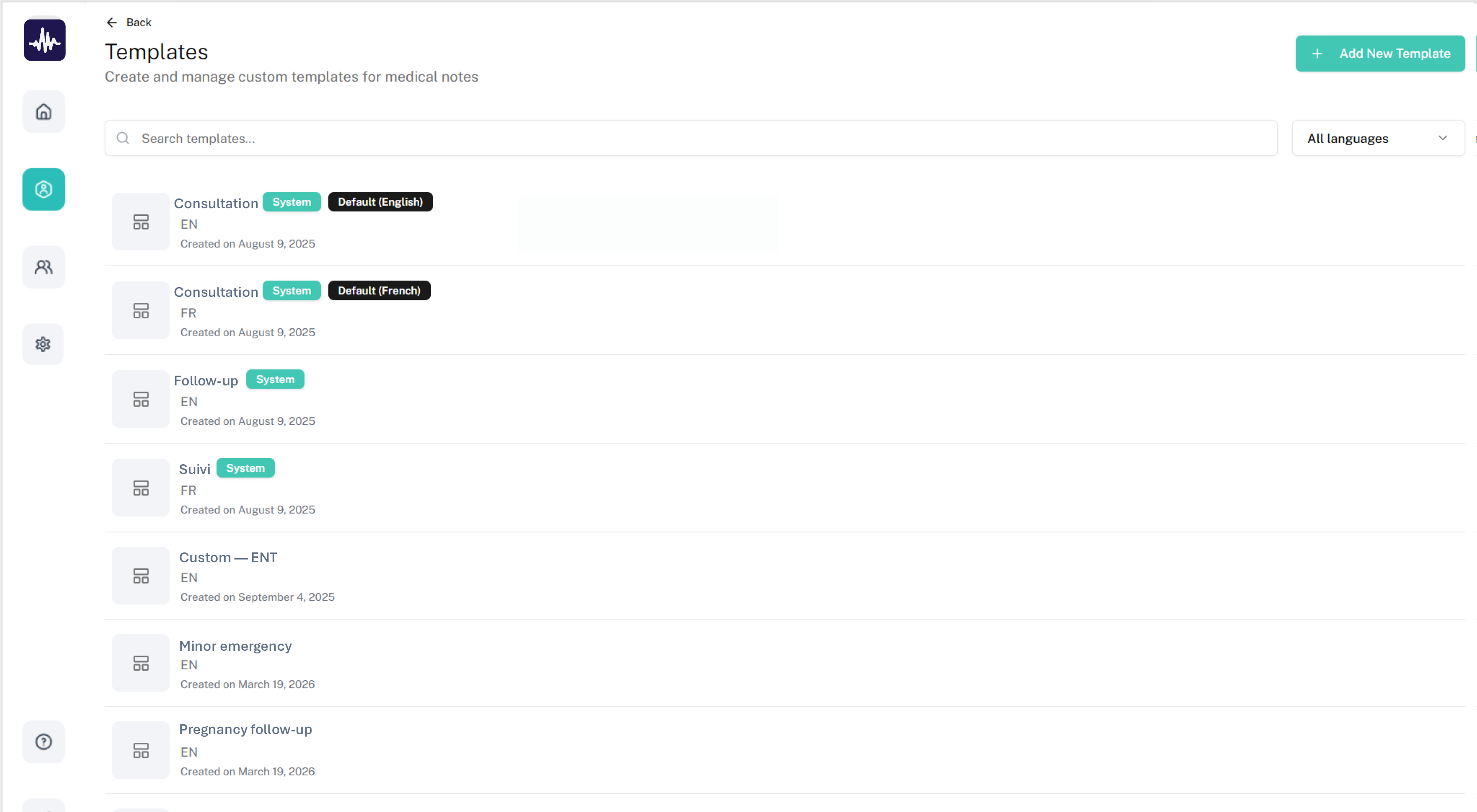The width and height of the screenshot is (1477, 812).
Task: Click the Default (English) badge
Action: coord(380,202)
